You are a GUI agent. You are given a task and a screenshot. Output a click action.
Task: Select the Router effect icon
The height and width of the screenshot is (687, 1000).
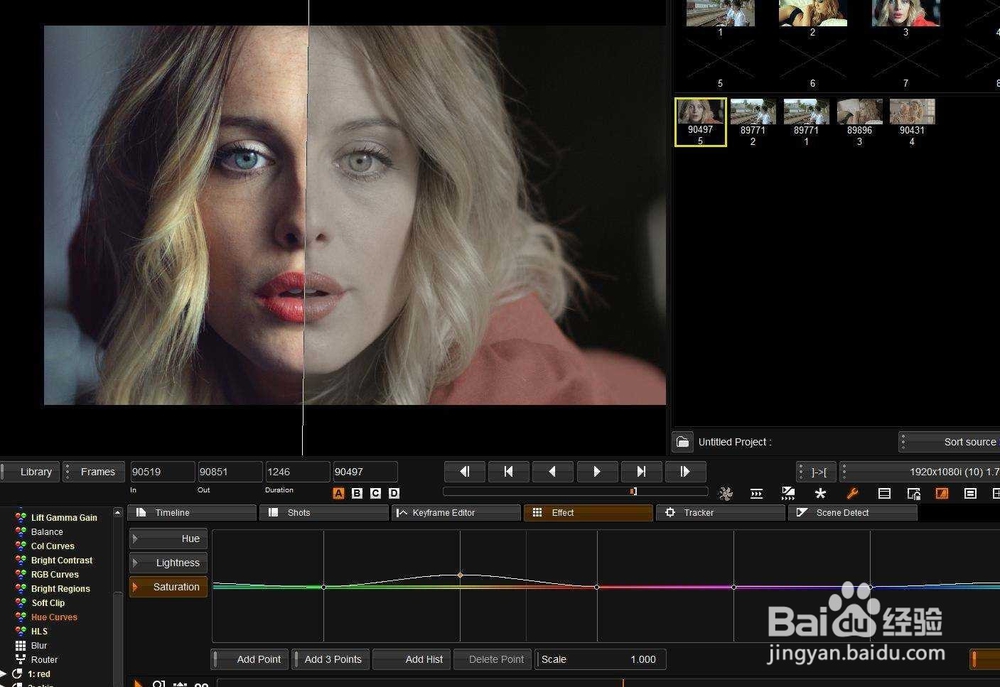pos(21,660)
